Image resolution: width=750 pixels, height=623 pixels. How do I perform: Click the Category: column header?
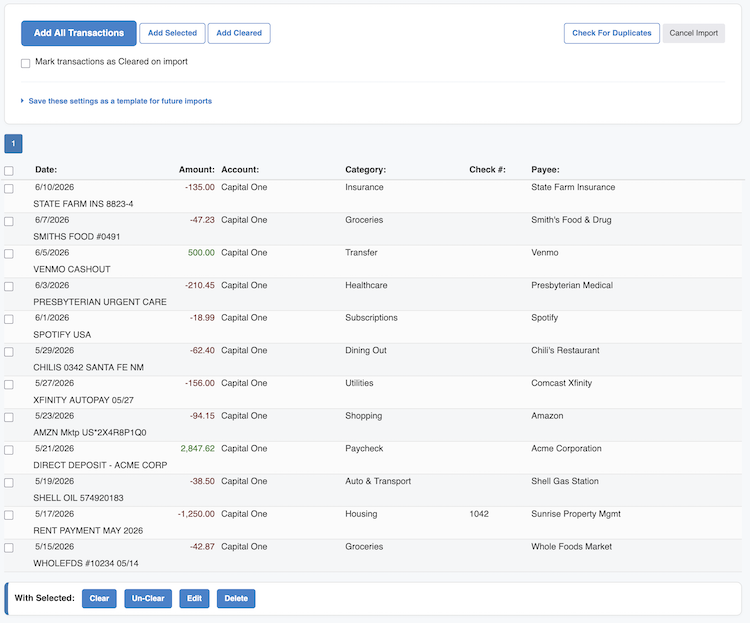(x=365, y=169)
